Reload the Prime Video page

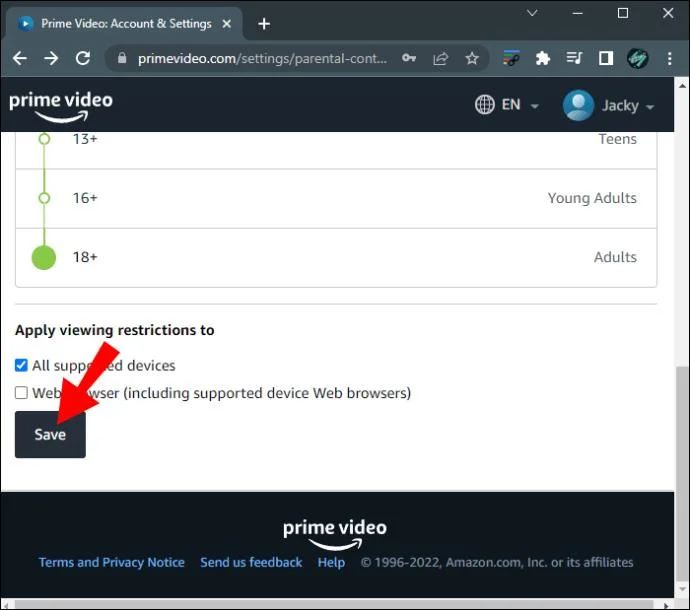click(x=83, y=58)
